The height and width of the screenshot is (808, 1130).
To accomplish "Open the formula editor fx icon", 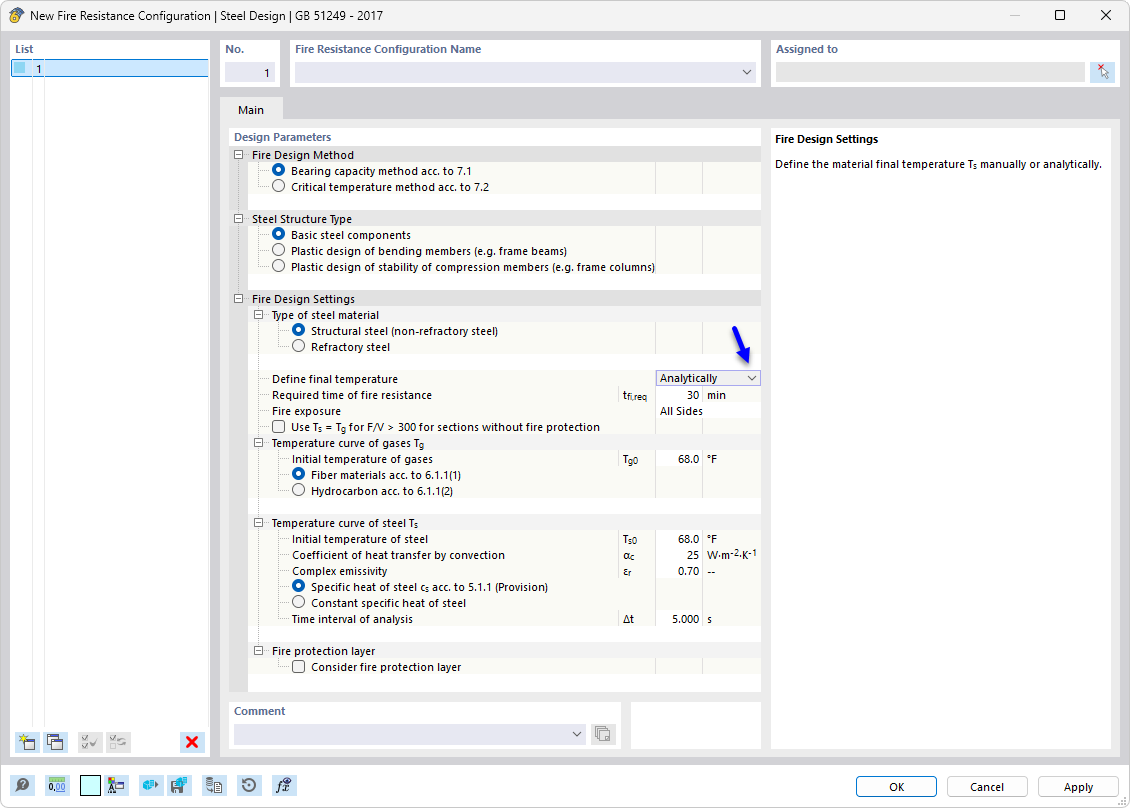I will coord(283,785).
